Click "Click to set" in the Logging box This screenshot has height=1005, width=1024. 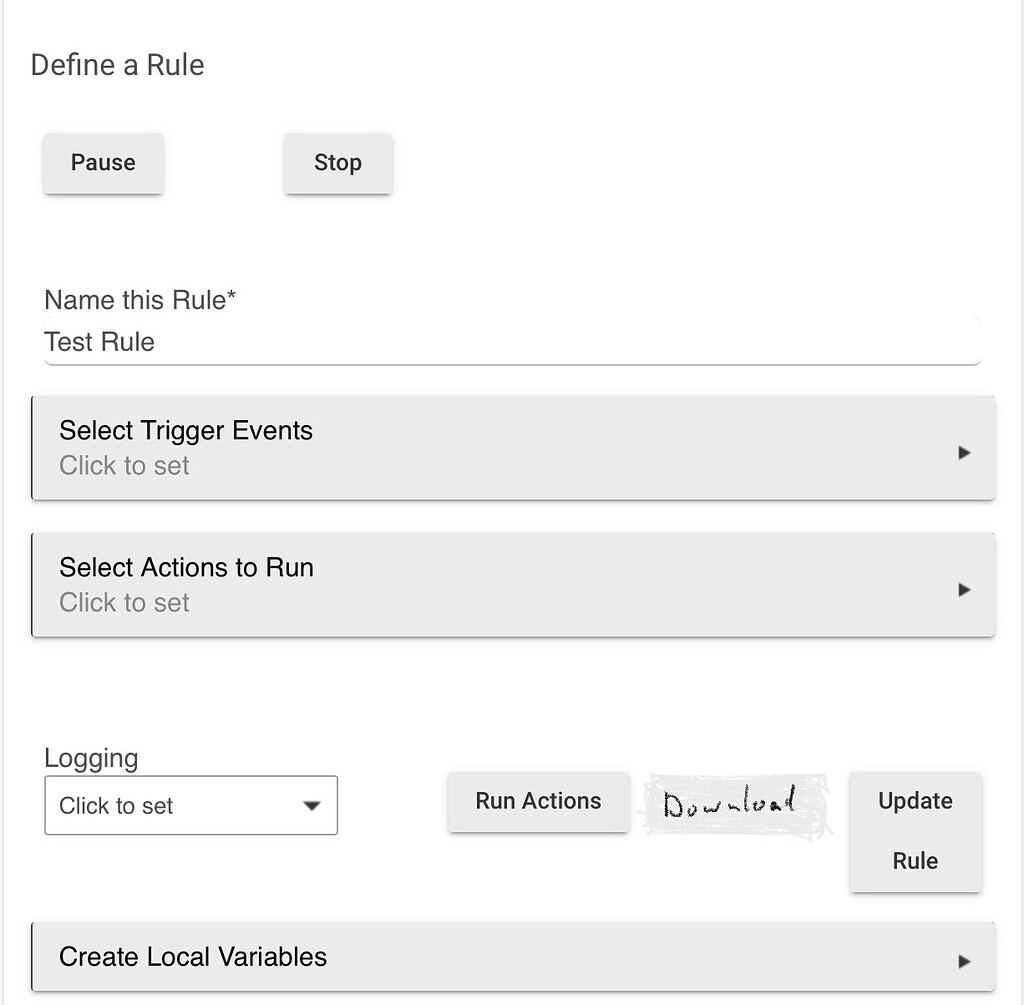[x=117, y=805]
